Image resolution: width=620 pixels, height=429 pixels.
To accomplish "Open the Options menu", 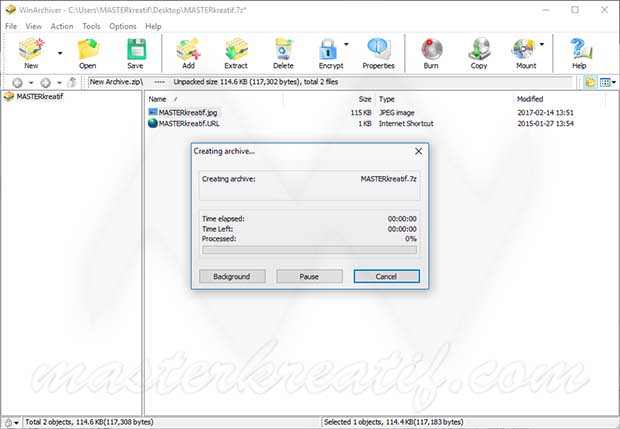I will click(x=123, y=26).
